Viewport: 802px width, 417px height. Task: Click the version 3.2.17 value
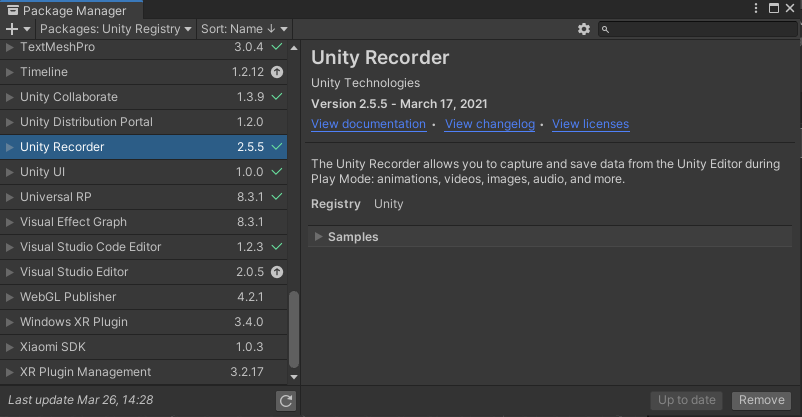(x=247, y=372)
